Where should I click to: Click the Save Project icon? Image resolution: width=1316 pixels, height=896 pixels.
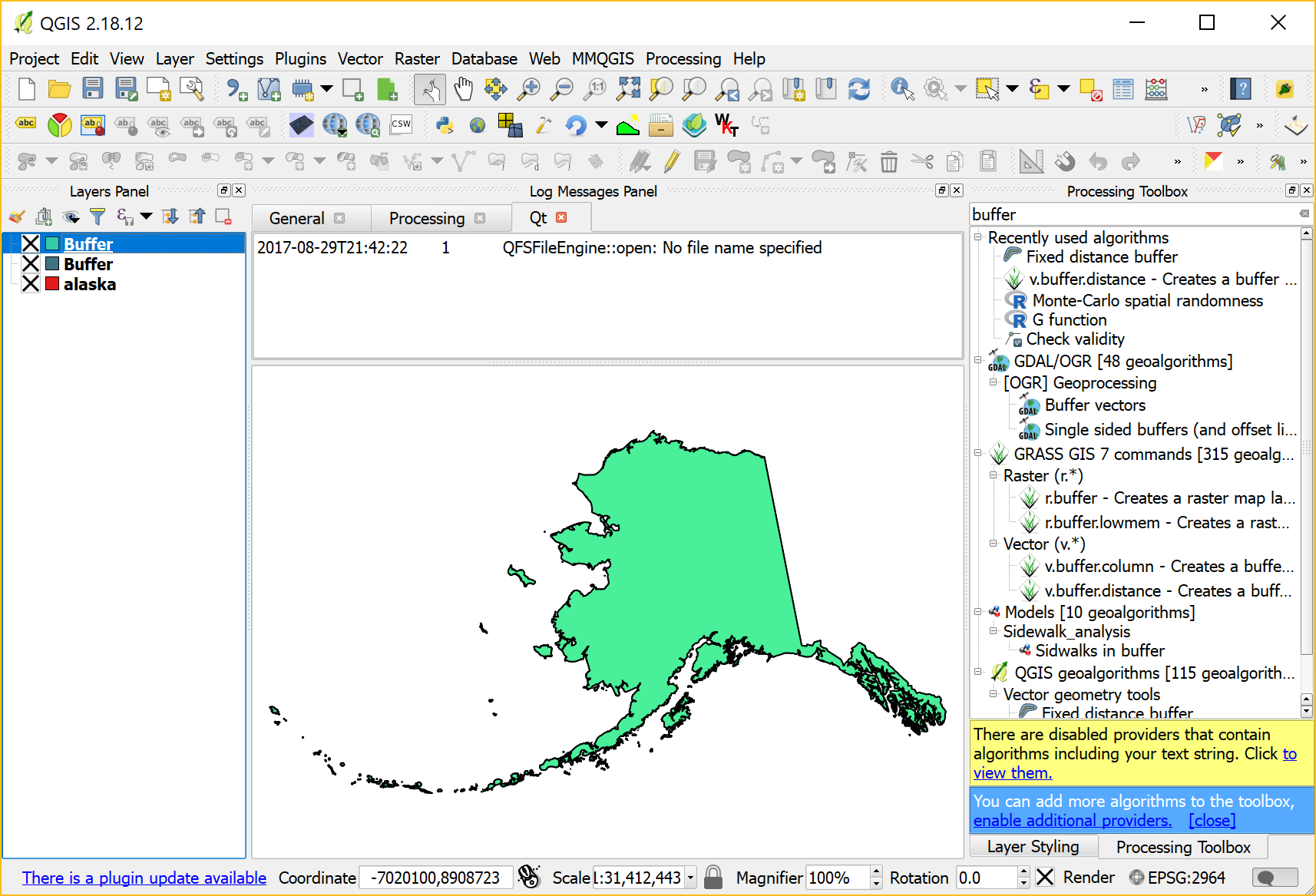click(93, 89)
